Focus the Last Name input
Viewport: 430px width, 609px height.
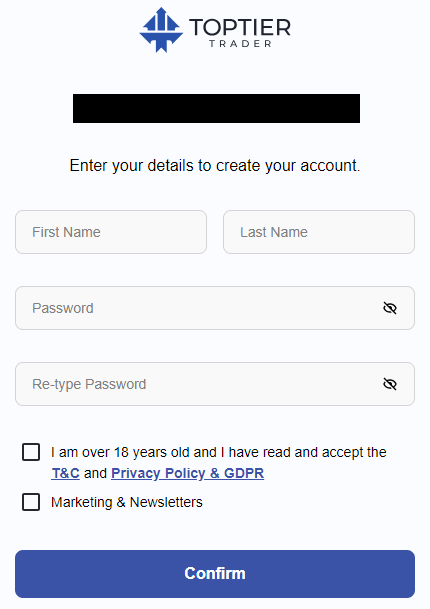click(x=319, y=232)
